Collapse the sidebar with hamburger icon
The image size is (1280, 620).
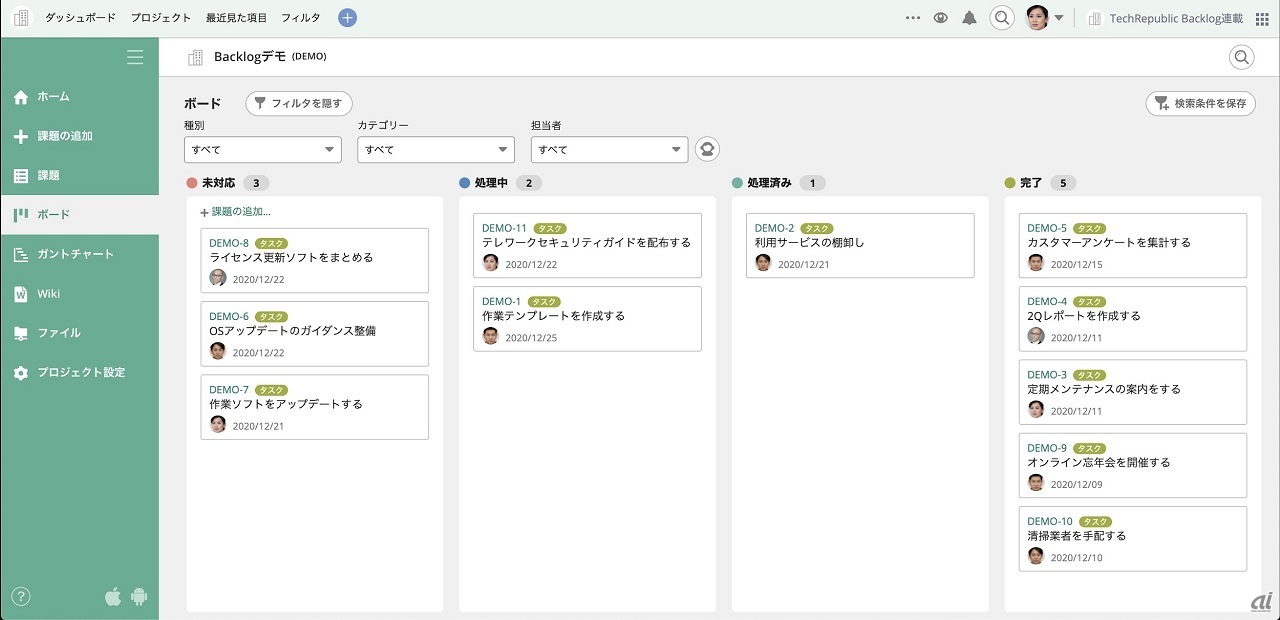(x=135, y=58)
